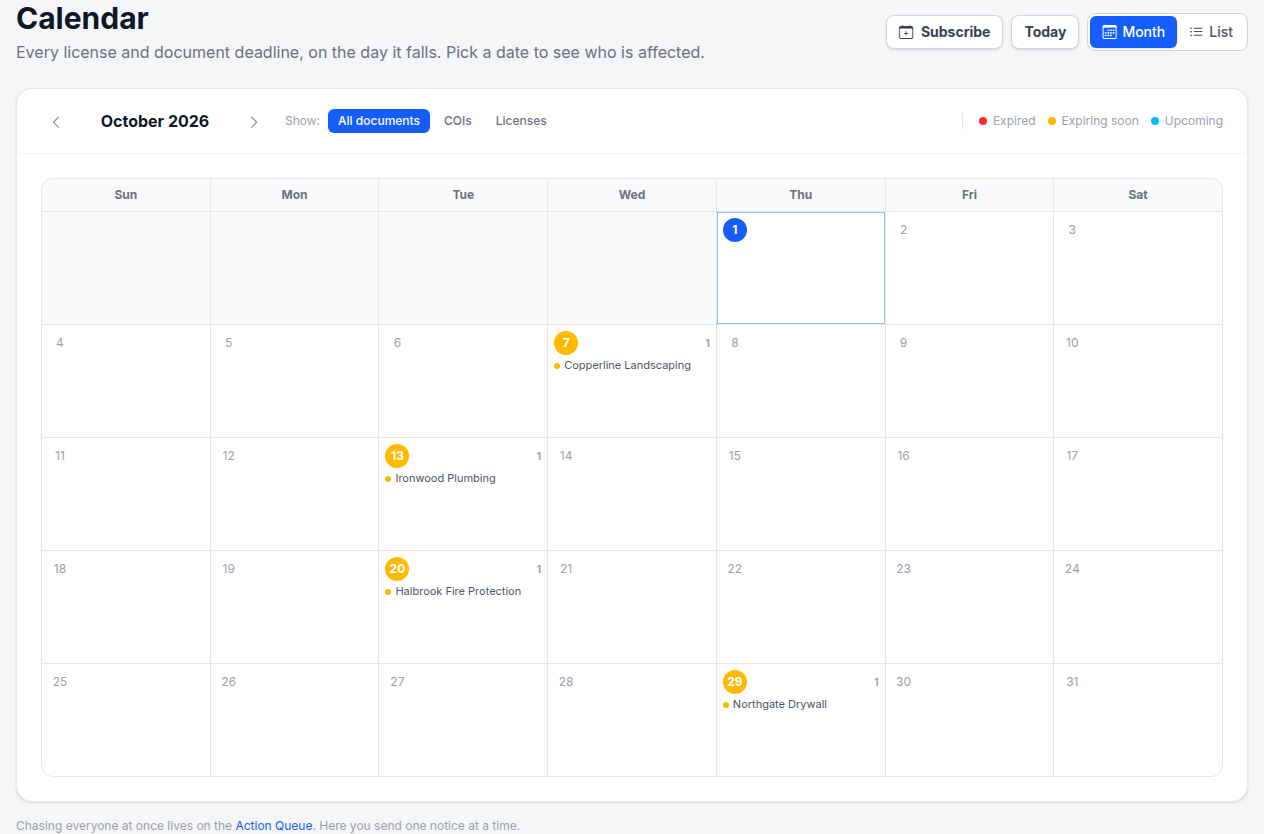Pick October 3 on the calendar
The height and width of the screenshot is (834, 1264).
(1138, 268)
